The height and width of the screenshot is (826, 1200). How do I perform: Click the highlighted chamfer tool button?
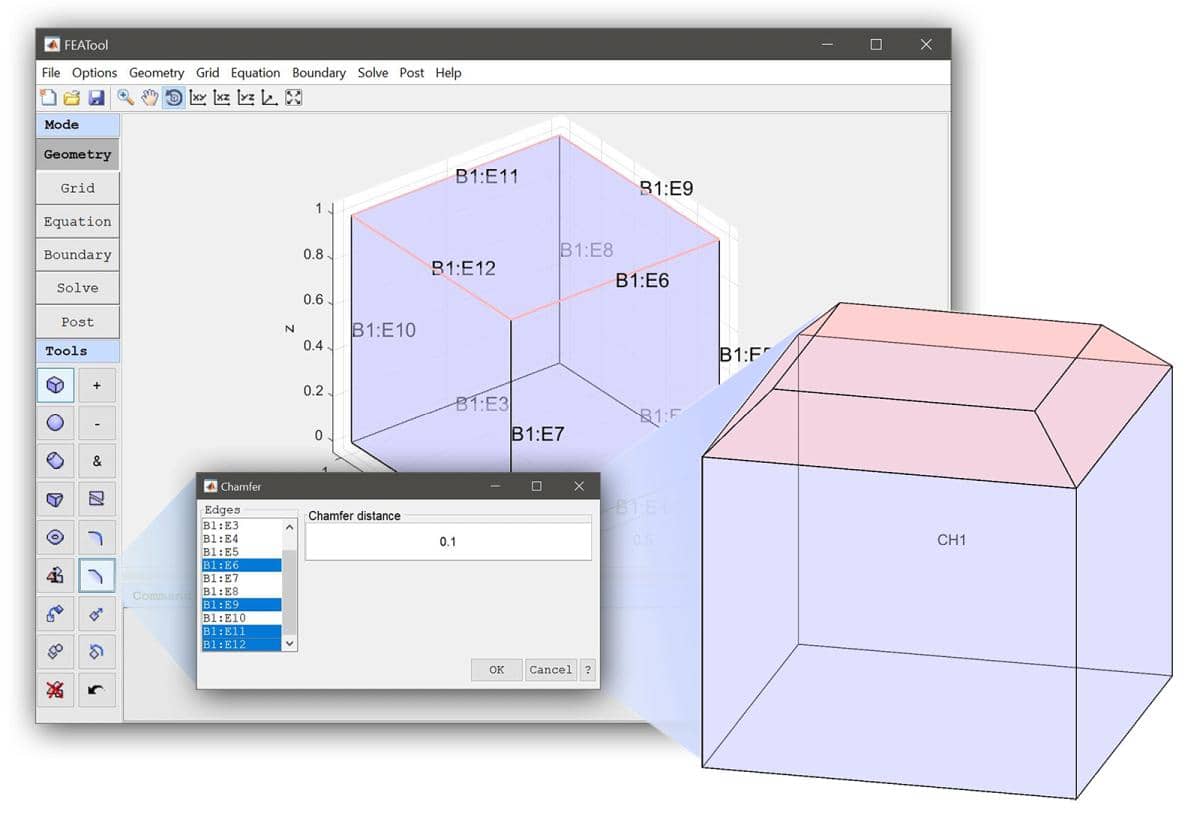pos(97,575)
